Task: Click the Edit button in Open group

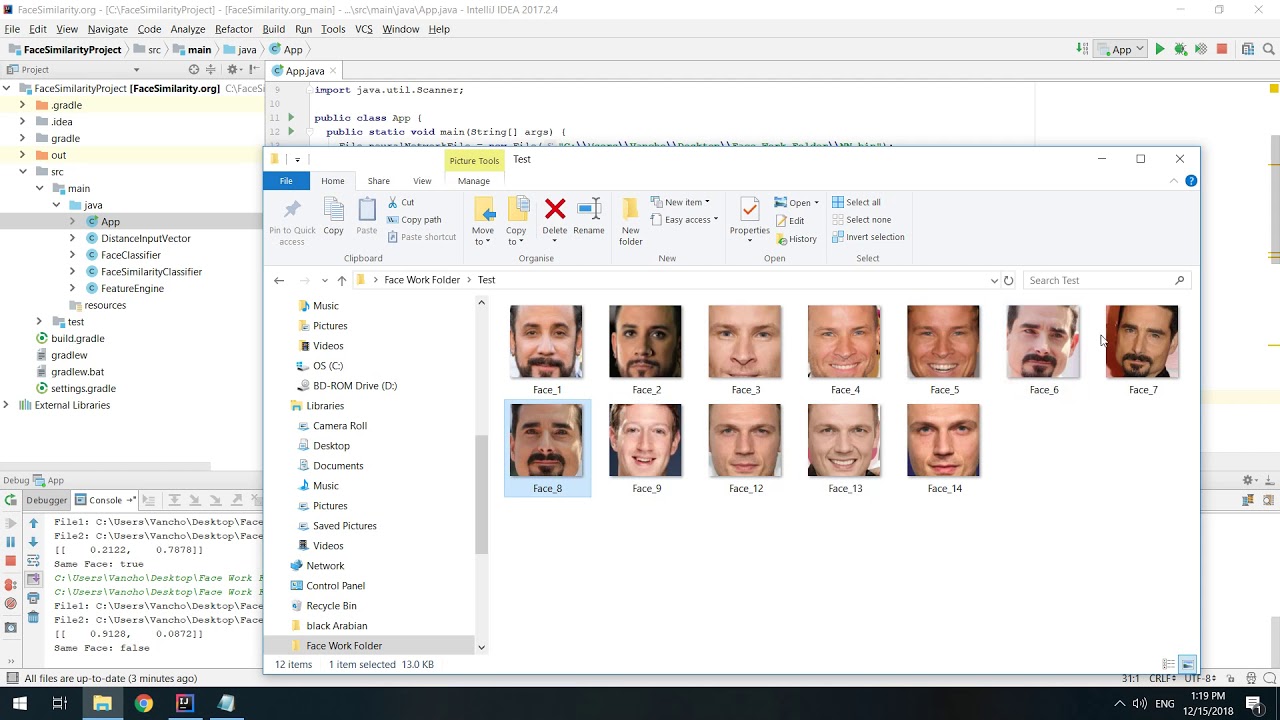Action: [790, 221]
